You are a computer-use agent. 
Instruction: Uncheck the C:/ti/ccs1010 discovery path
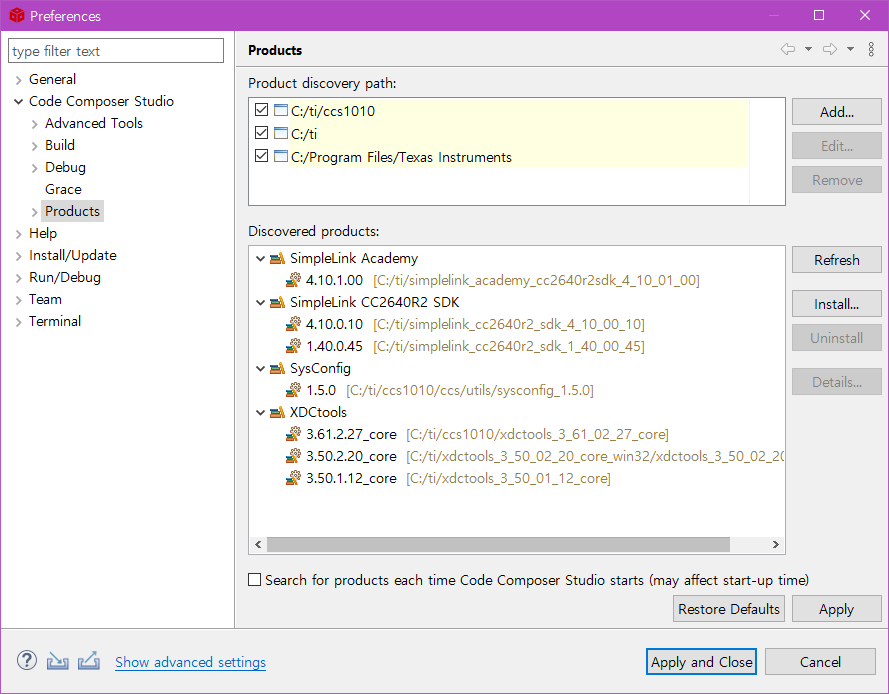pos(261,109)
